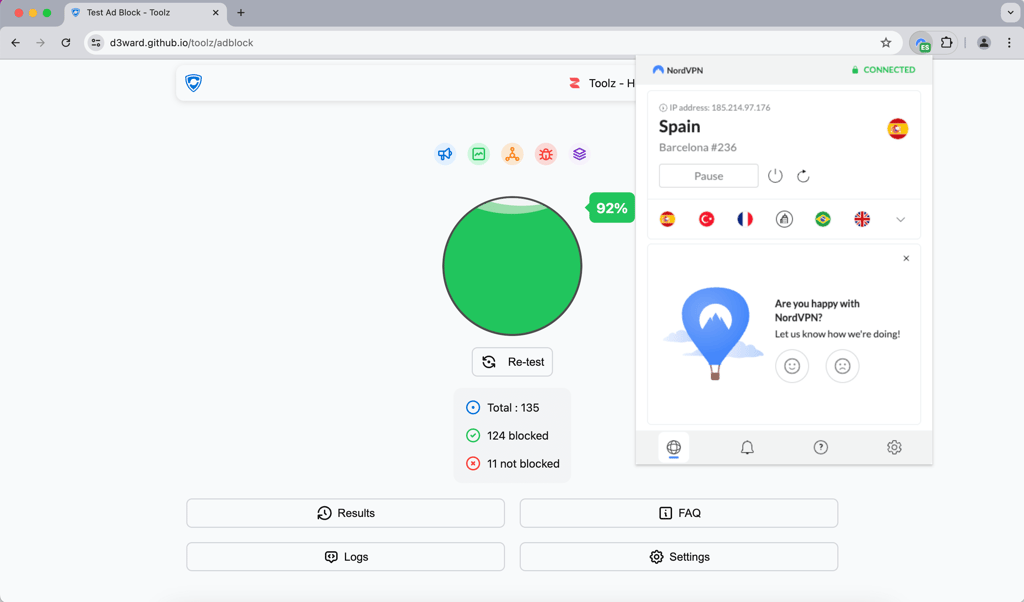Connect to United Kingdom via flag shortcut
Viewport: 1024px width, 602px height.
pos(862,219)
